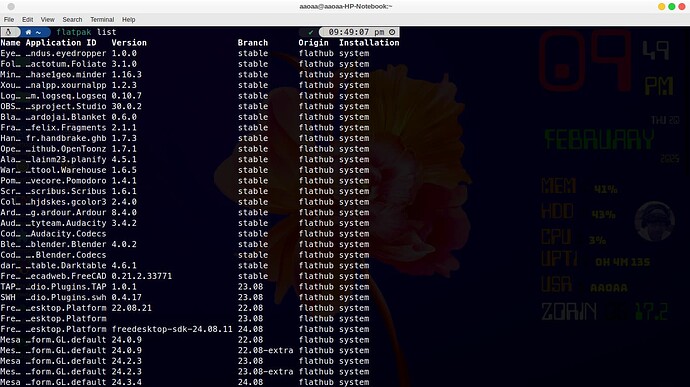Click version 24.3.4 in the last Mesa row
Screen dimensions: 690x387
[127, 382]
